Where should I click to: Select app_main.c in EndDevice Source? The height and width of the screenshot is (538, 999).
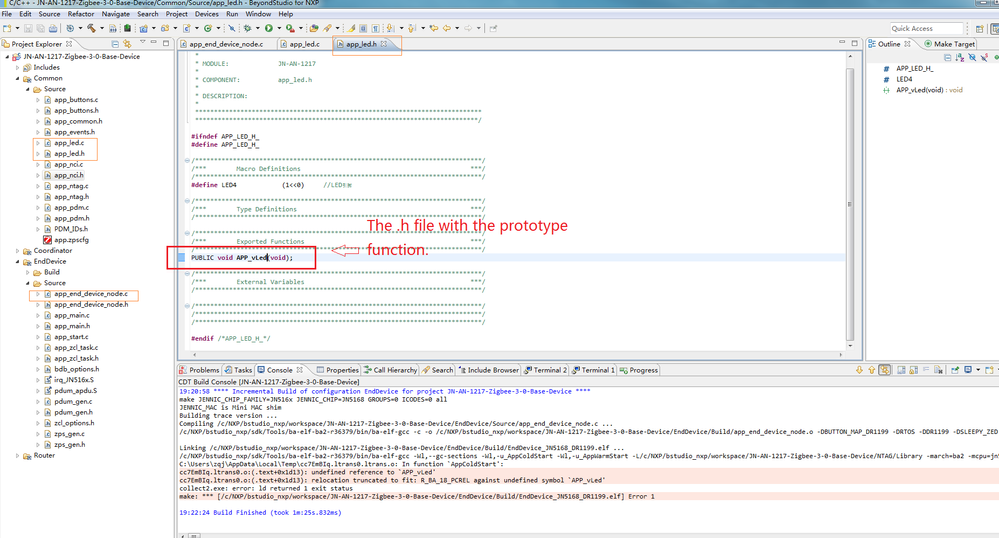[71, 316]
